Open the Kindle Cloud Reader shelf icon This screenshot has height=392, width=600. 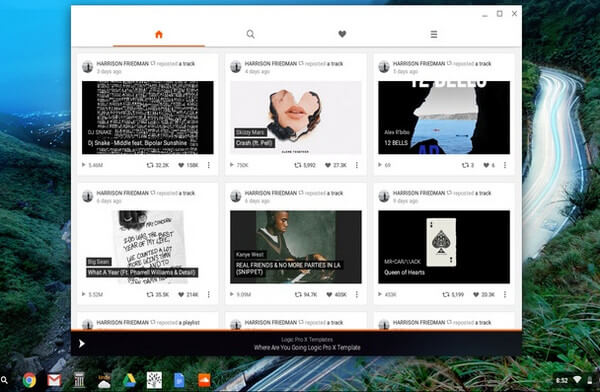pos(104,381)
